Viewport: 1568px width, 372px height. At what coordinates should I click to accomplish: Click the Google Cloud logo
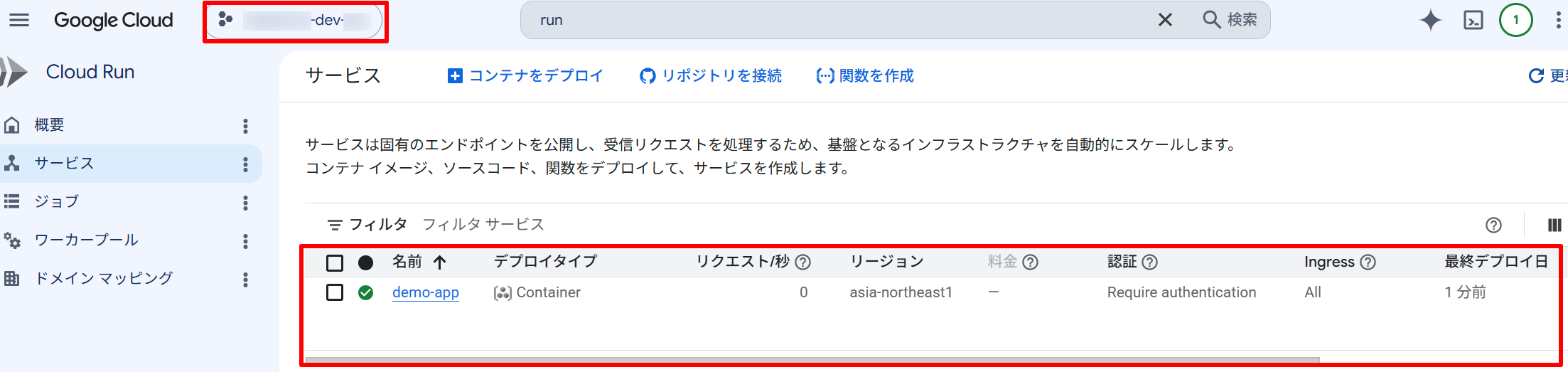click(x=113, y=20)
